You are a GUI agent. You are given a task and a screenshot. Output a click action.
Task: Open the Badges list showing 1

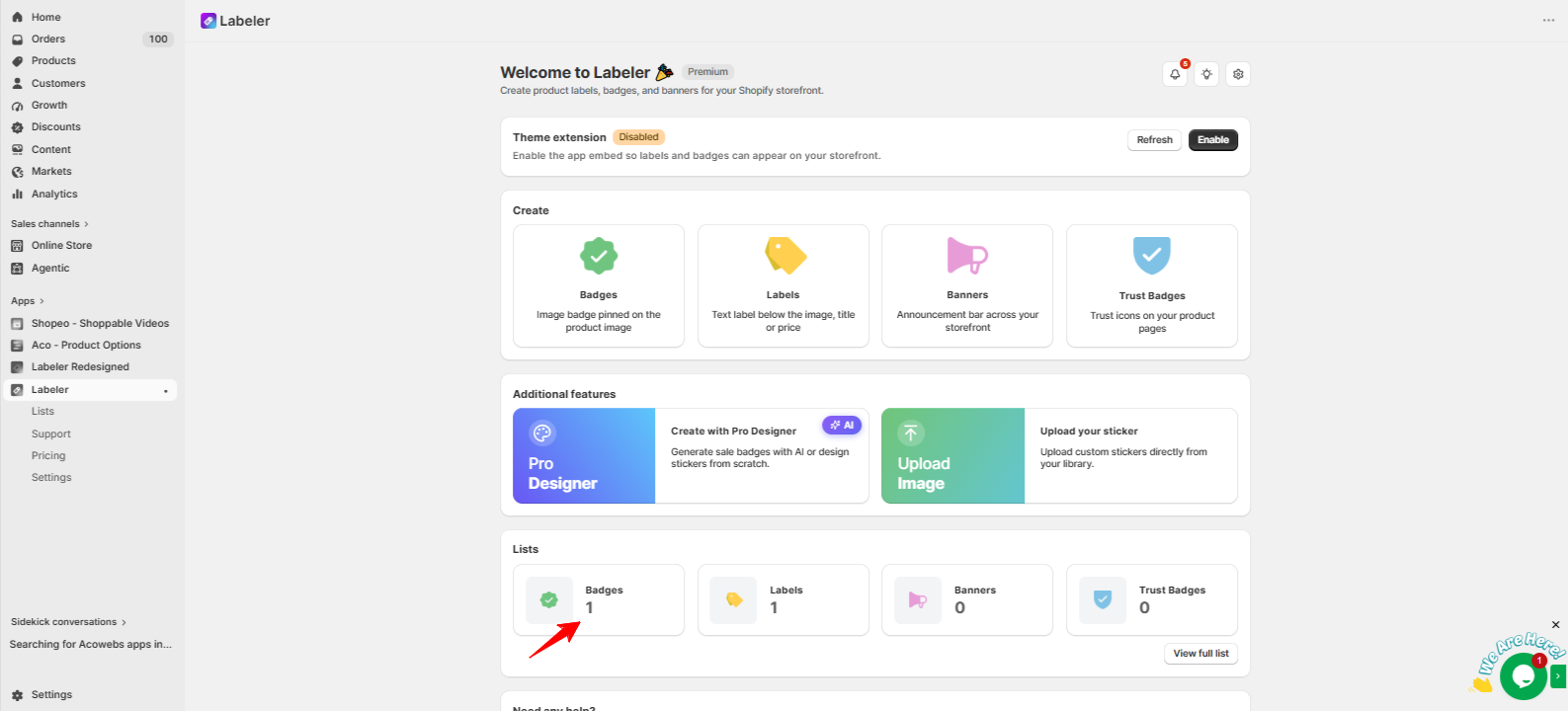599,600
